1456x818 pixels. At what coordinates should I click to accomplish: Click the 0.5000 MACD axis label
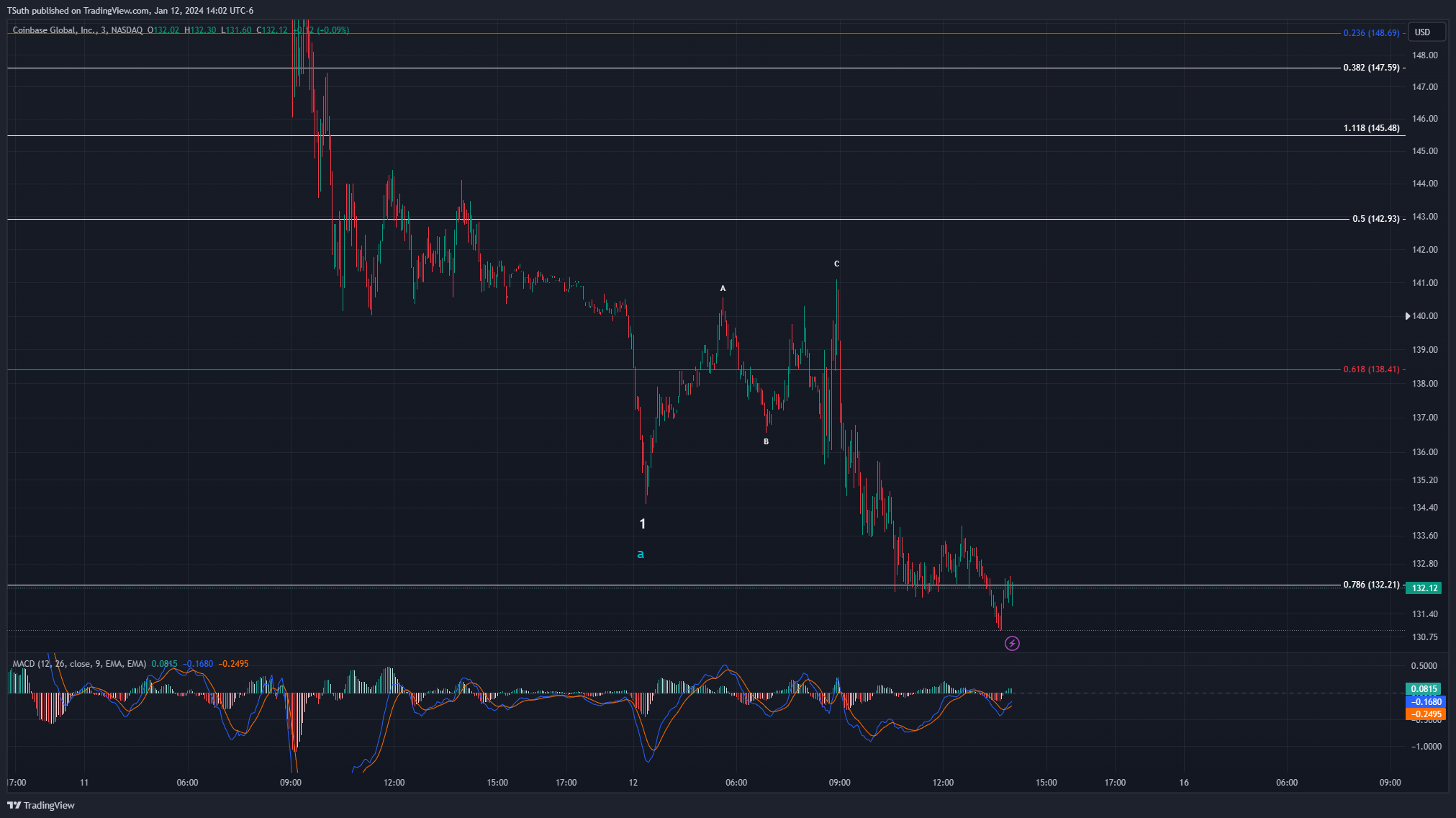tap(1424, 666)
